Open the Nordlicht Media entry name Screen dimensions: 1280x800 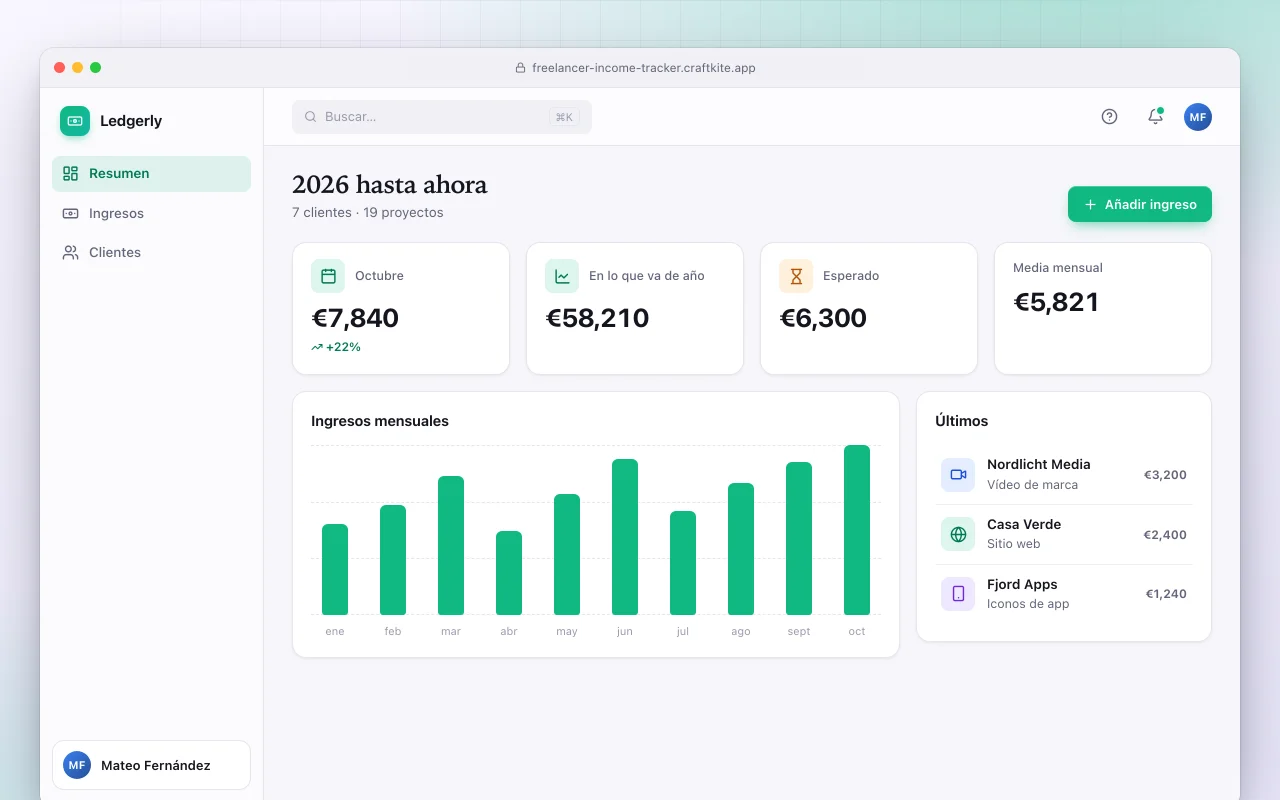1039,464
